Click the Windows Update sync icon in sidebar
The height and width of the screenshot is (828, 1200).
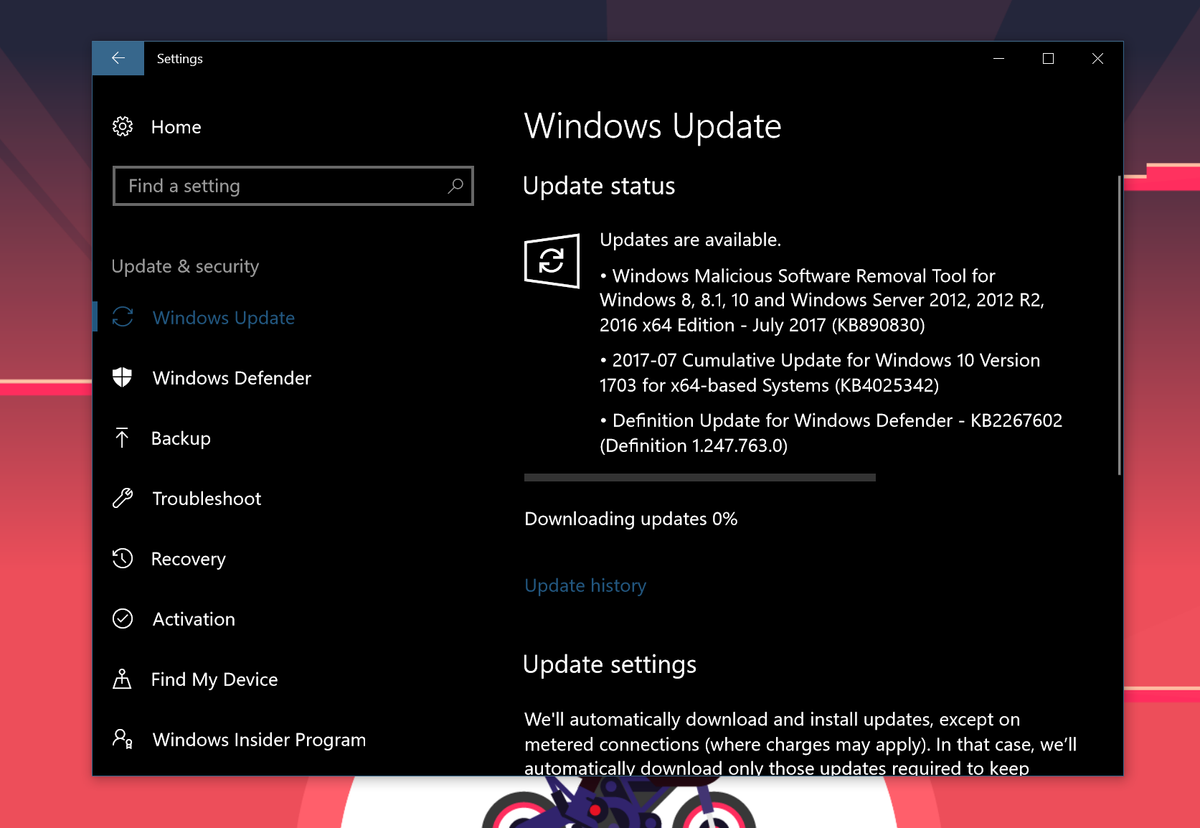tap(121, 317)
